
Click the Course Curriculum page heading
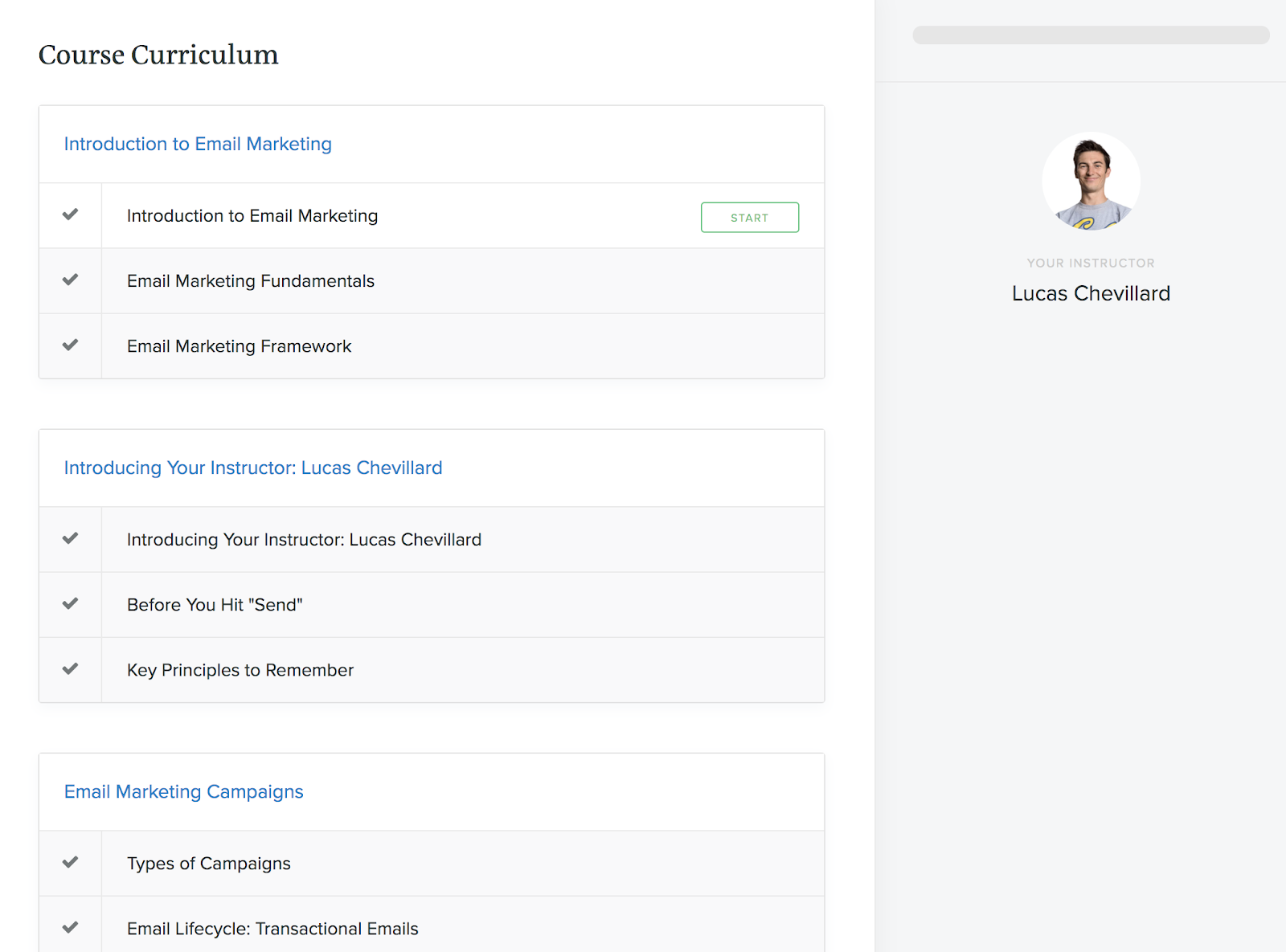[158, 55]
